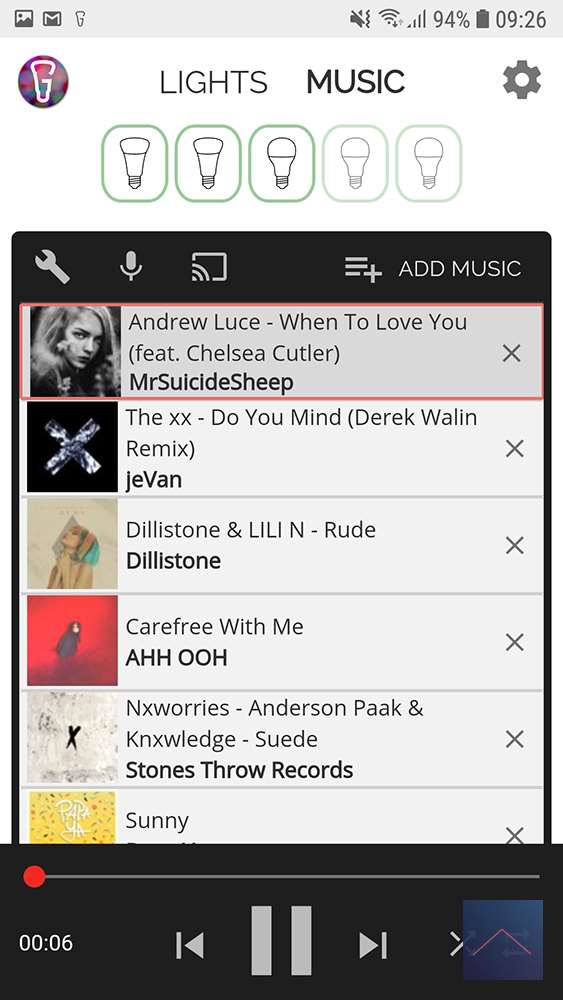The image size is (563, 1000).
Task: Open the blue album art thumbnail
Action: pyautogui.click(x=503, y=939)
